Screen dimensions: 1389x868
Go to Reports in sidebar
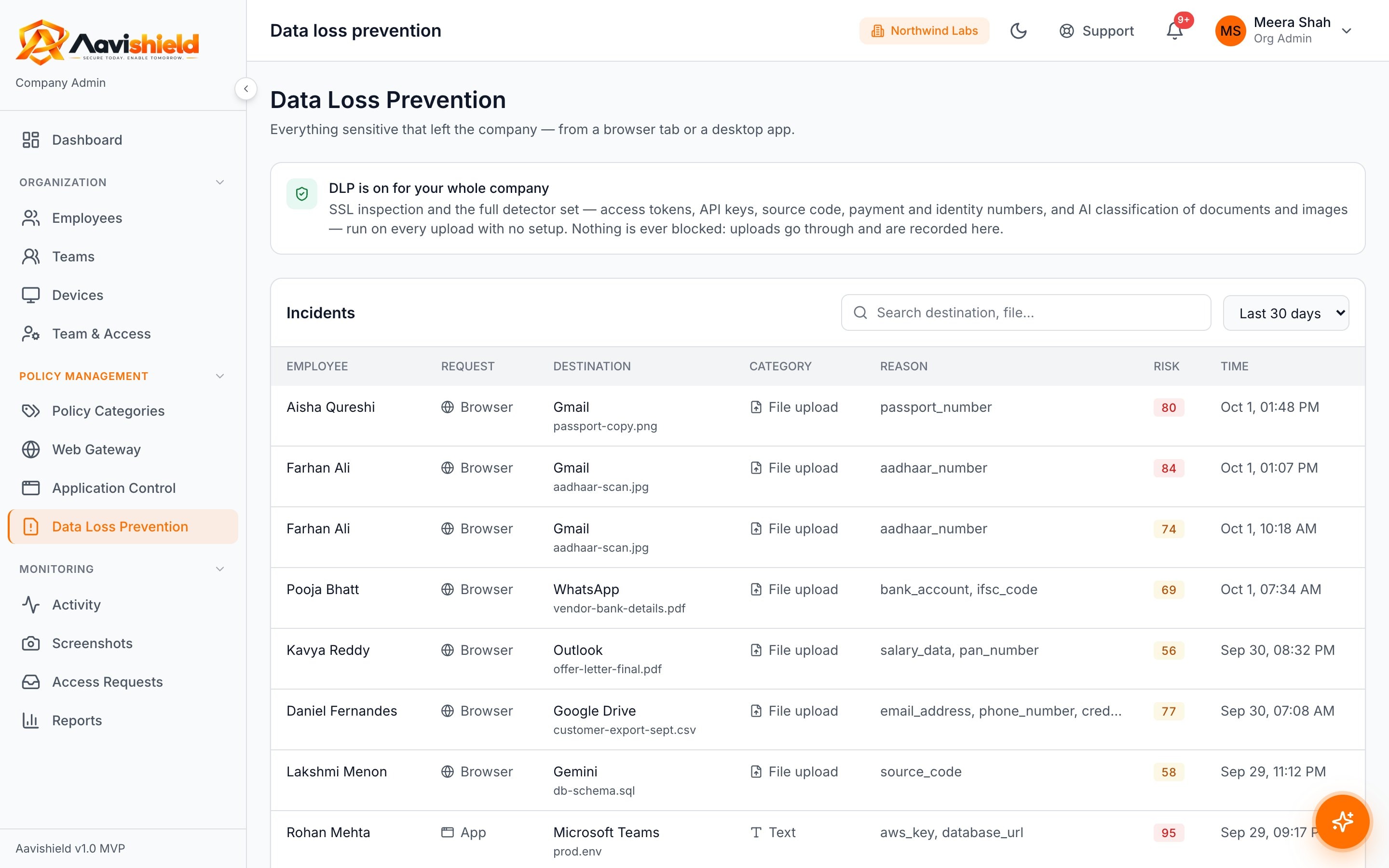pos(123,720)
